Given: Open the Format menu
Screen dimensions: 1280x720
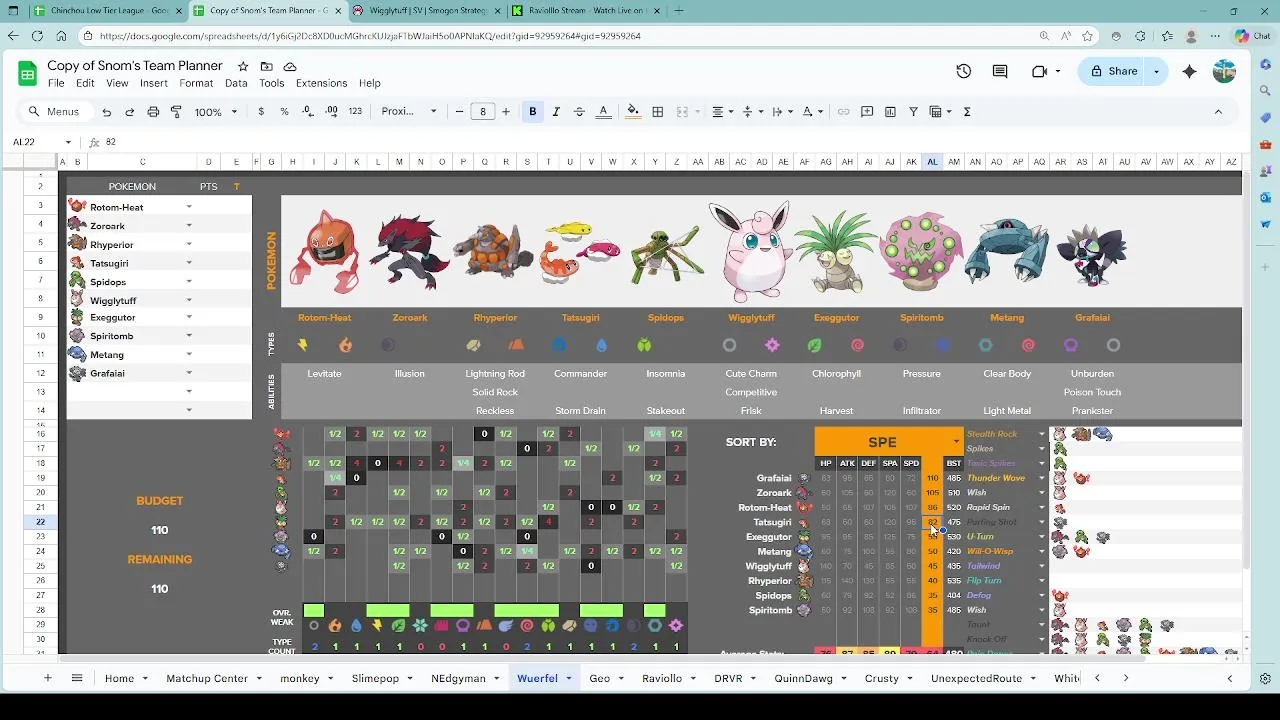Looking at the screenshot, I should [196, 83].
